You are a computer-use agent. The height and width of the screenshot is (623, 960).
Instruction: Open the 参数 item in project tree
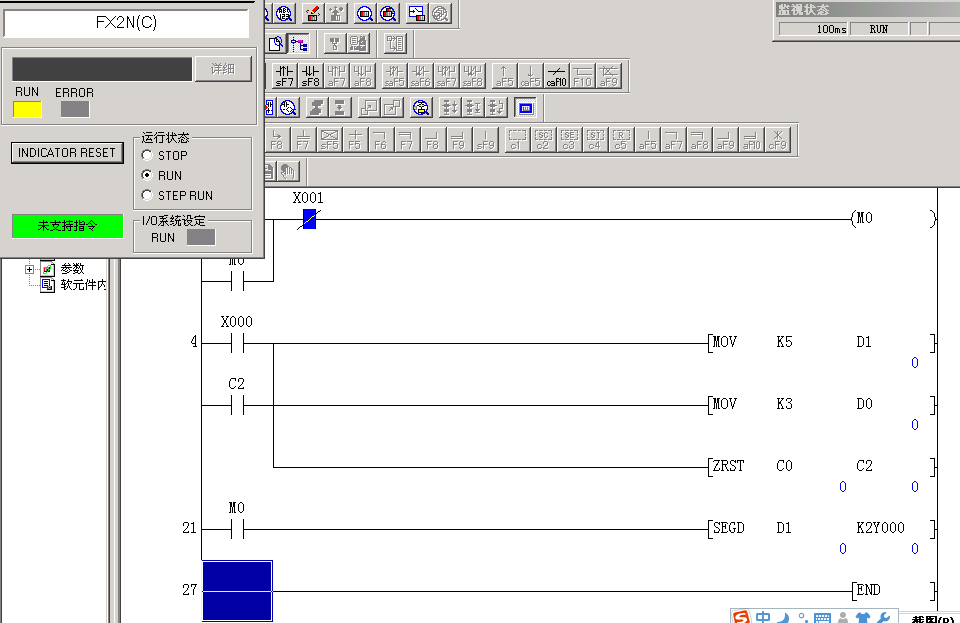click(71, 269)
